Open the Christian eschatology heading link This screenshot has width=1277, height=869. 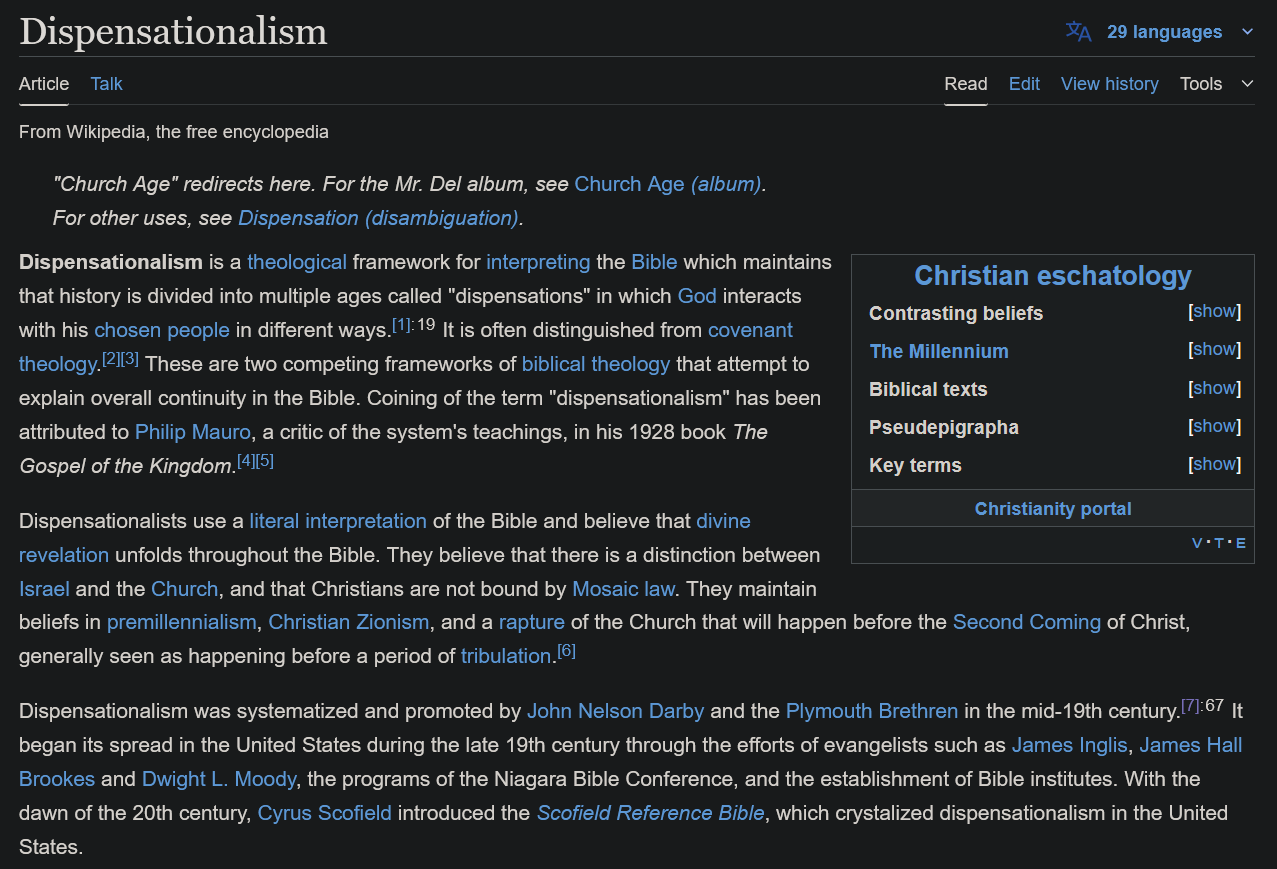click(x=1053, y=276)
